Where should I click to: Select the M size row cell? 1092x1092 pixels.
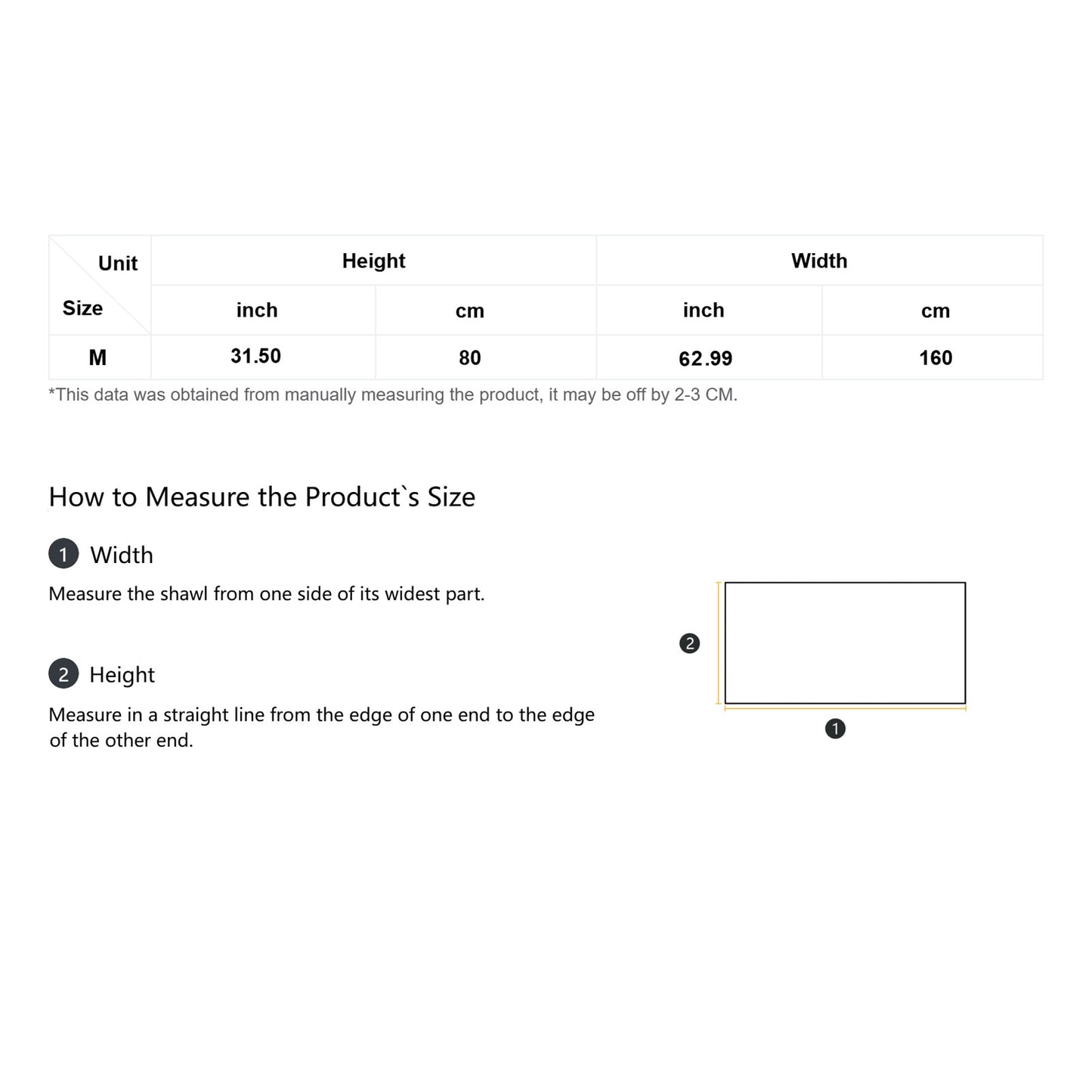[97, 357]
